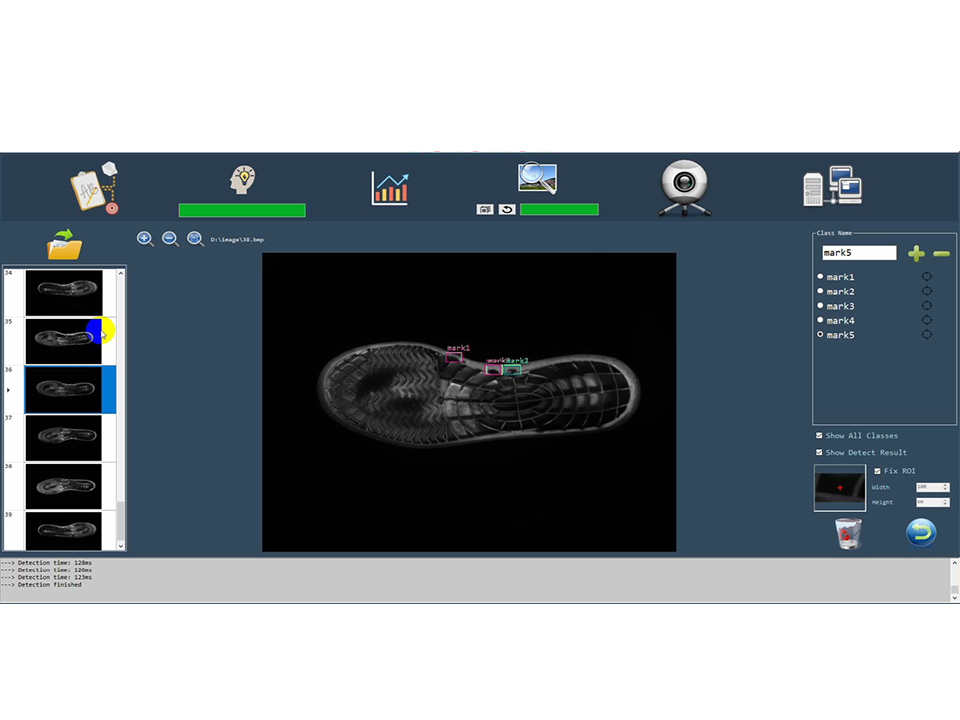
Task: Select the mark3 class radio button
Action: (x=821, y=306)
